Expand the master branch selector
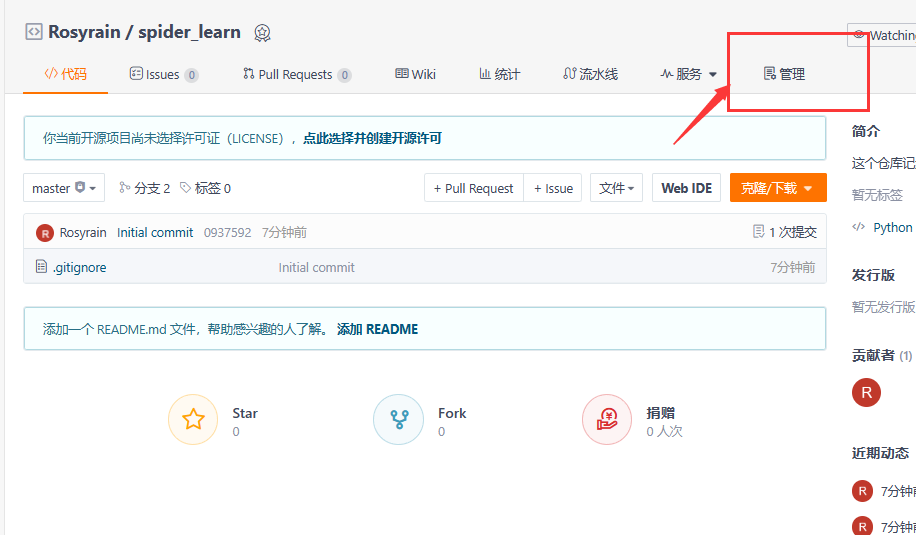This screenshot has height=535, width=916. [x=64, y=187]
